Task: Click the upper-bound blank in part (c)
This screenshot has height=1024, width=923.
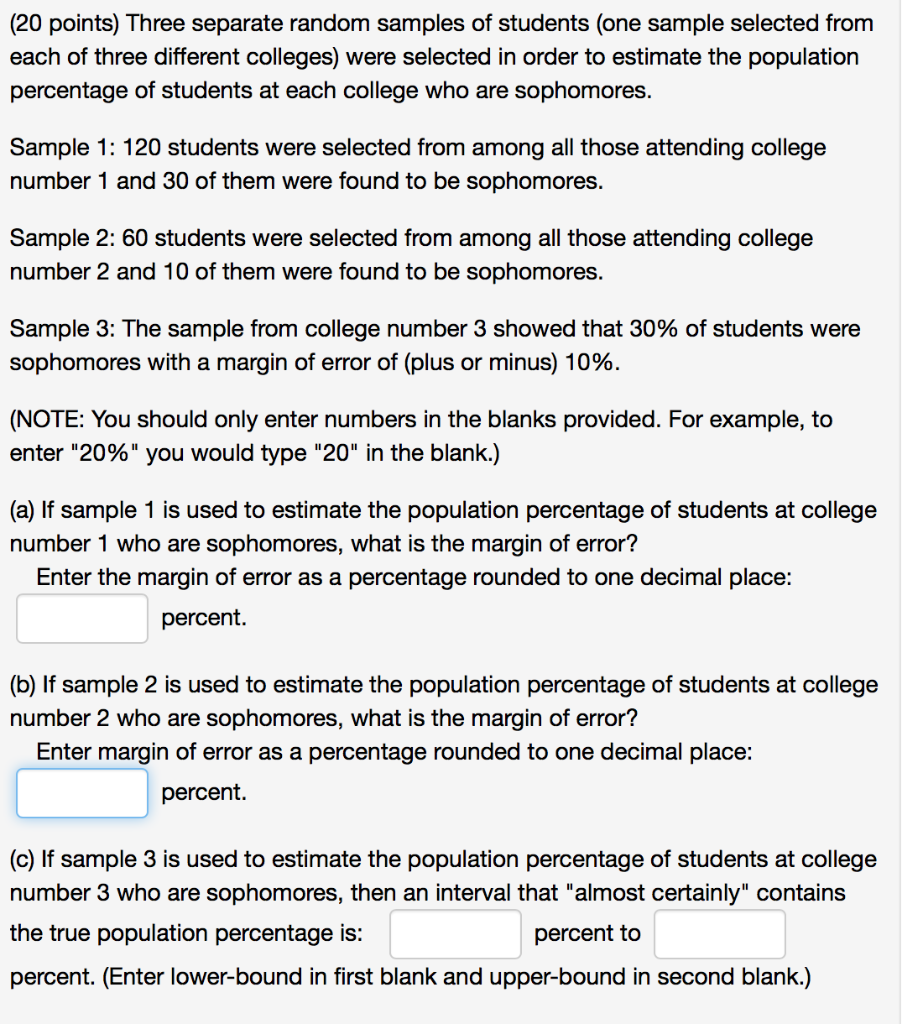Action: click(719, 933)
